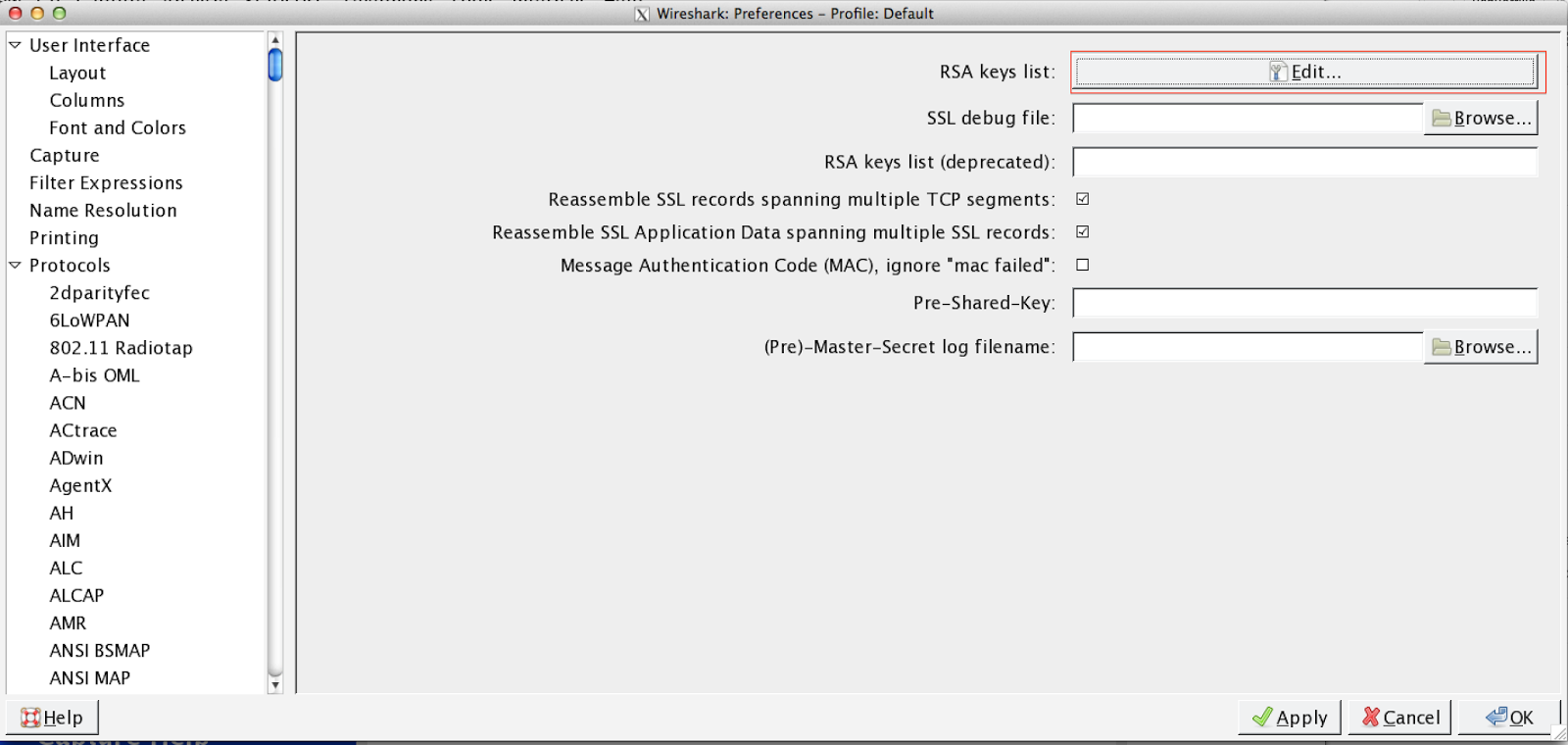Open Help for preferences
Viewport: 1568px width, 745px height.
click(x=52, y=718)
